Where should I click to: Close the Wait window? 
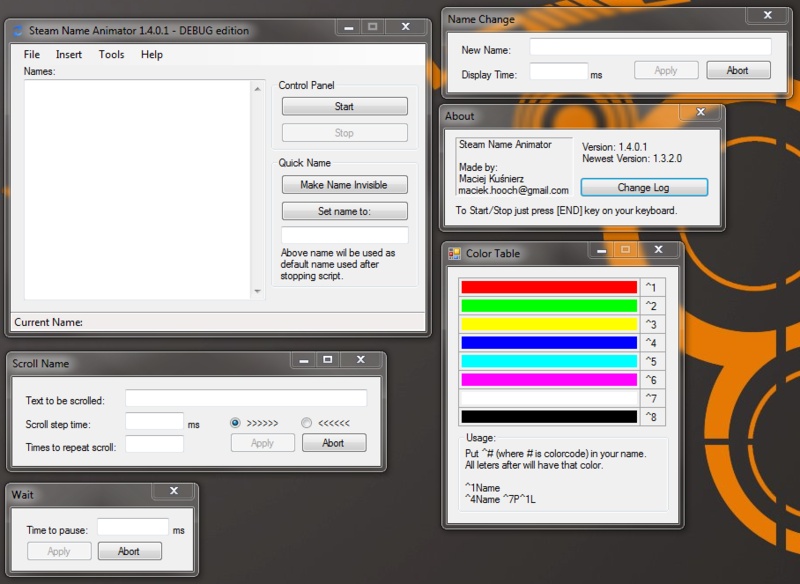point(174,491)
